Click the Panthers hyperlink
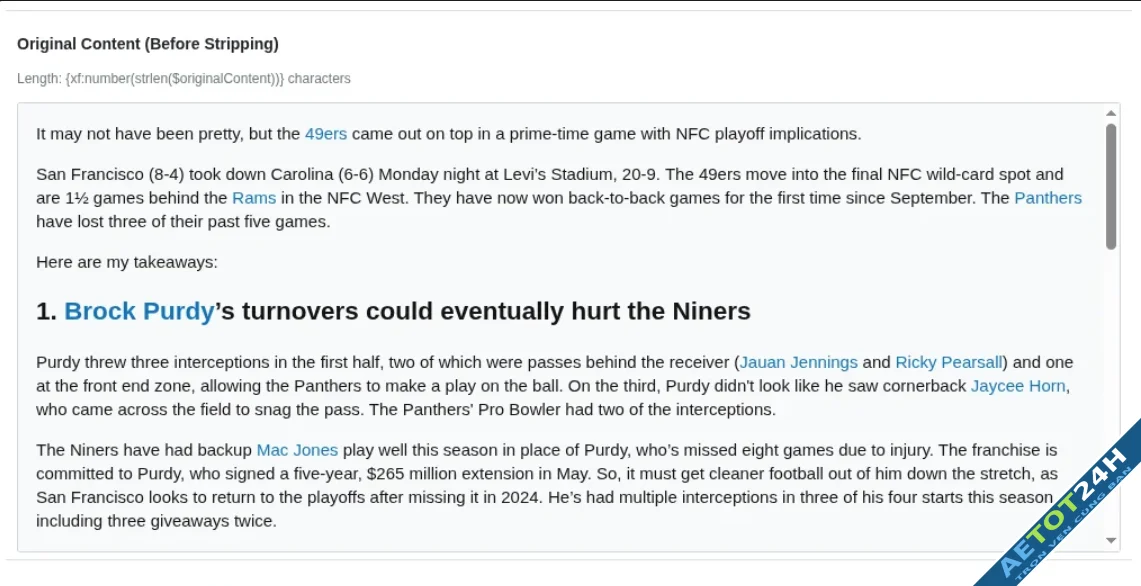This screenshot has width=1141, height=586. pyautogui.click(x=1047, y=197)
